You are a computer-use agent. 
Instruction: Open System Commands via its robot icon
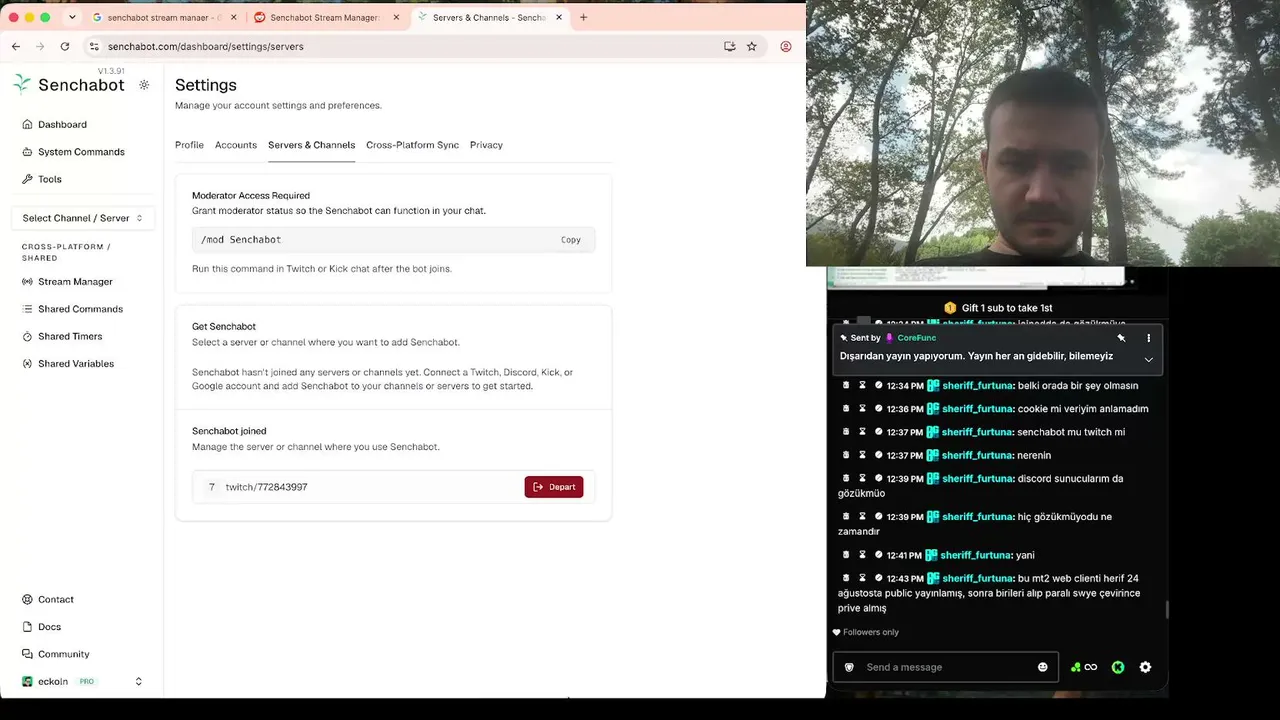click(28, 152)
